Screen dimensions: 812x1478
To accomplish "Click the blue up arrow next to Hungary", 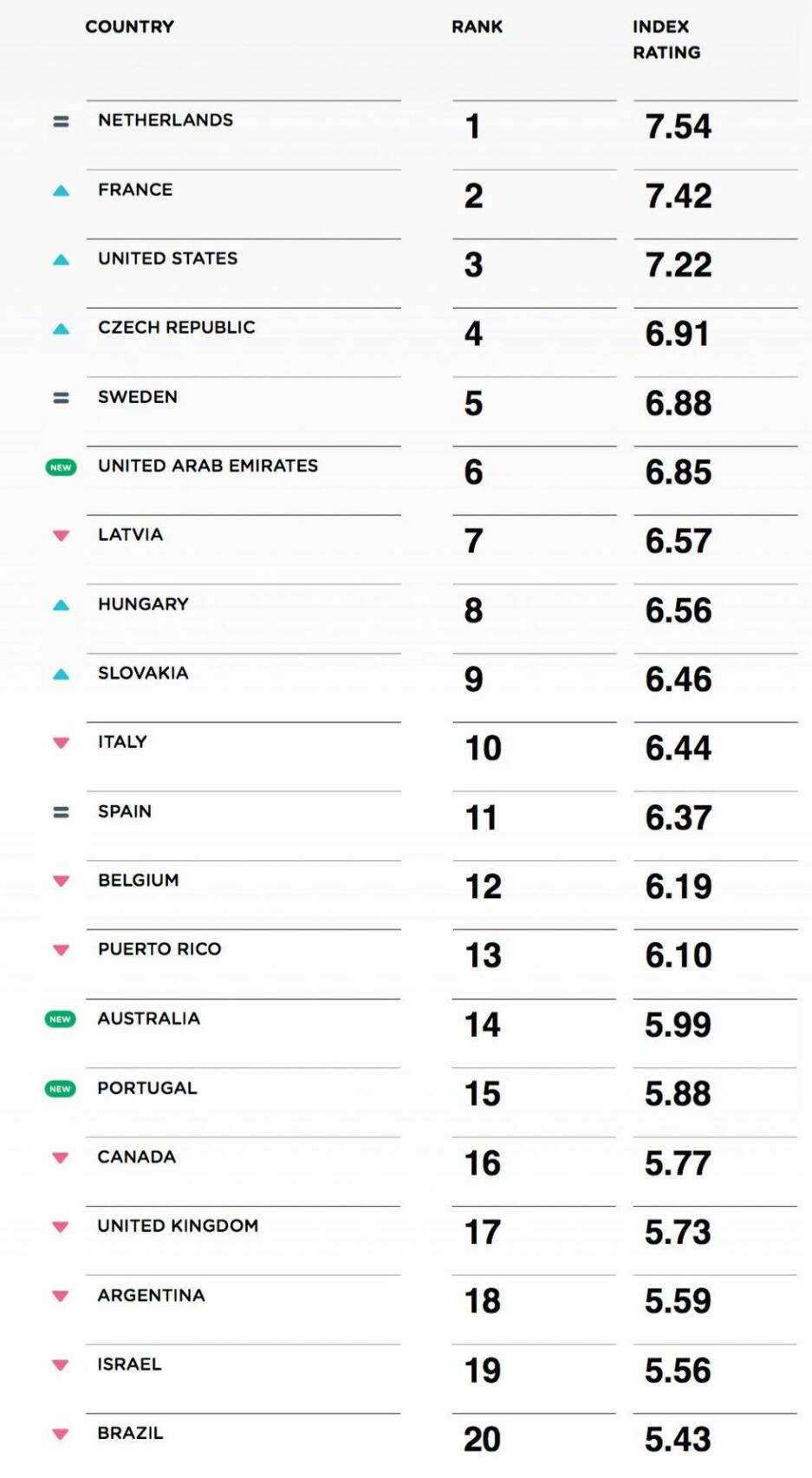I will point(61,605).
